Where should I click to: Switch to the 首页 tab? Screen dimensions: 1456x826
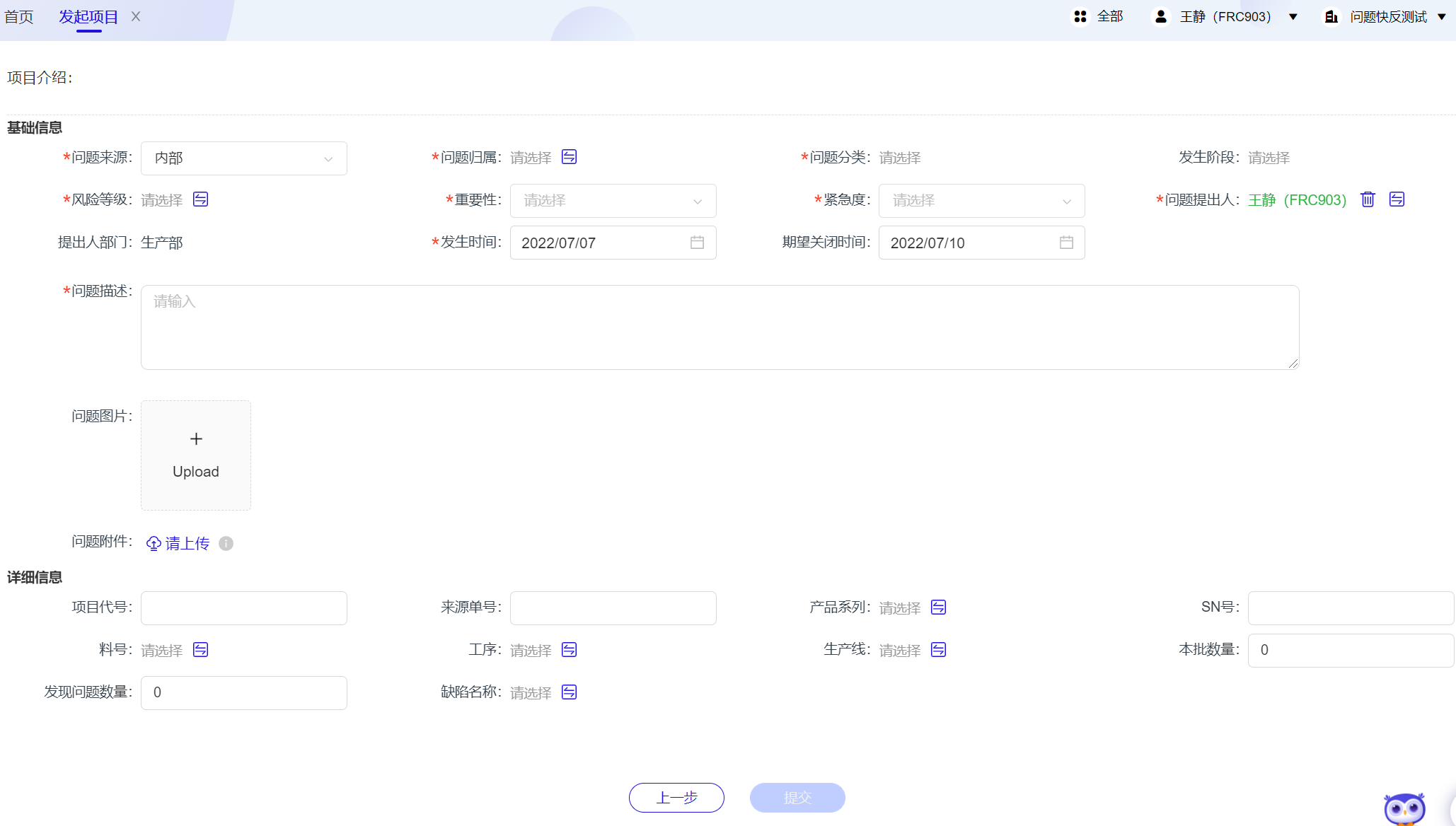[19, 16]
